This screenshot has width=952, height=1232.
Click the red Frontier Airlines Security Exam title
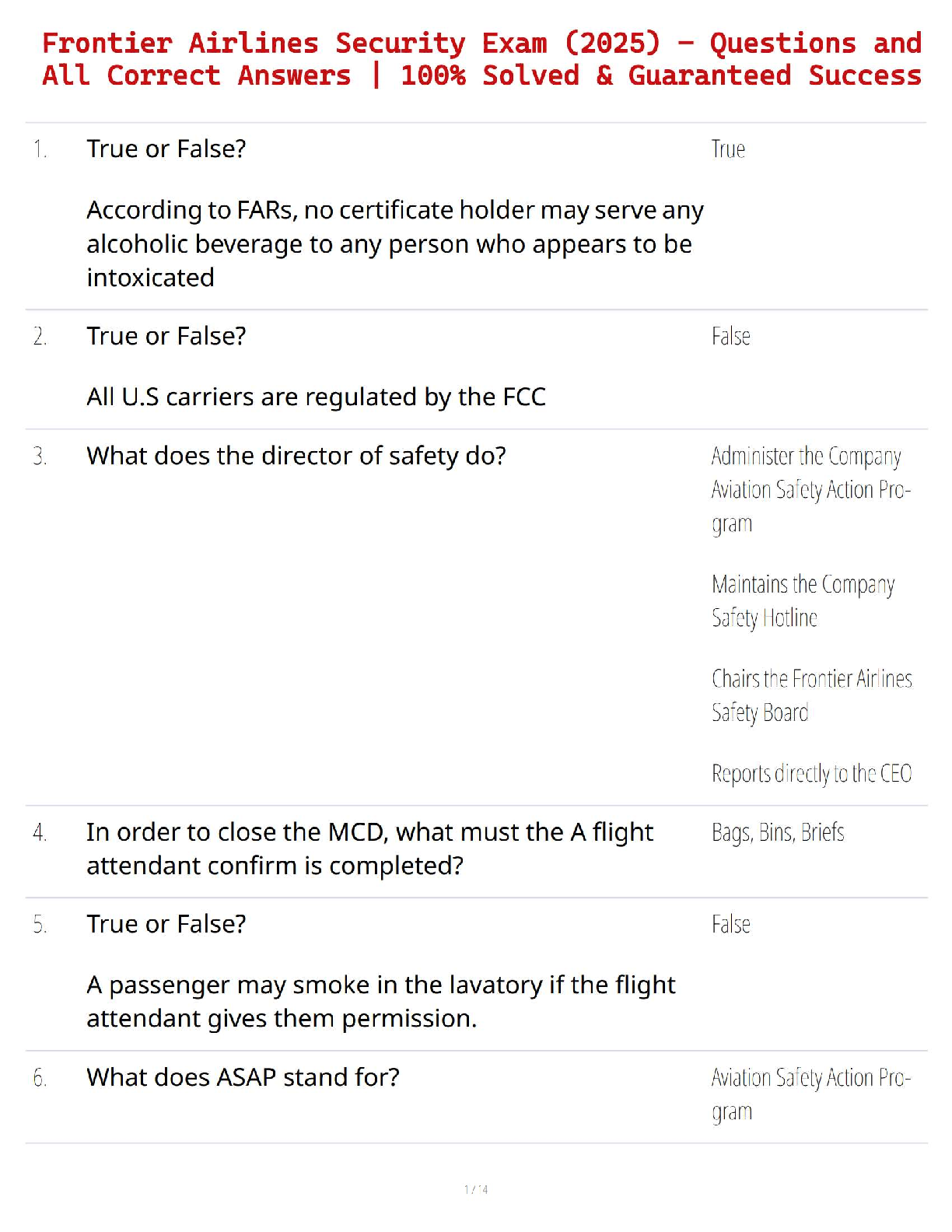481,59
